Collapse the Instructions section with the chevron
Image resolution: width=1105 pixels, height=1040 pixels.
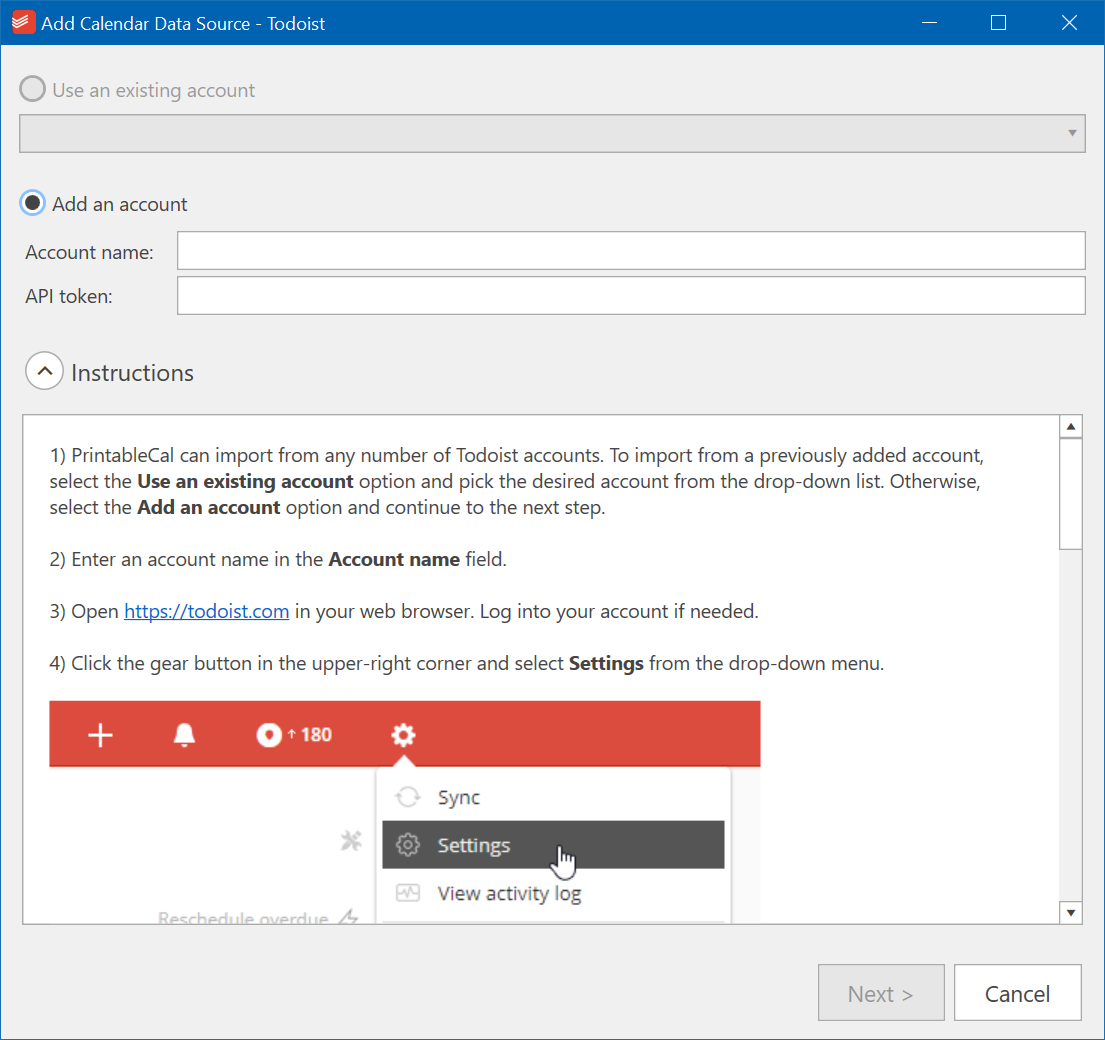point(44,371)
